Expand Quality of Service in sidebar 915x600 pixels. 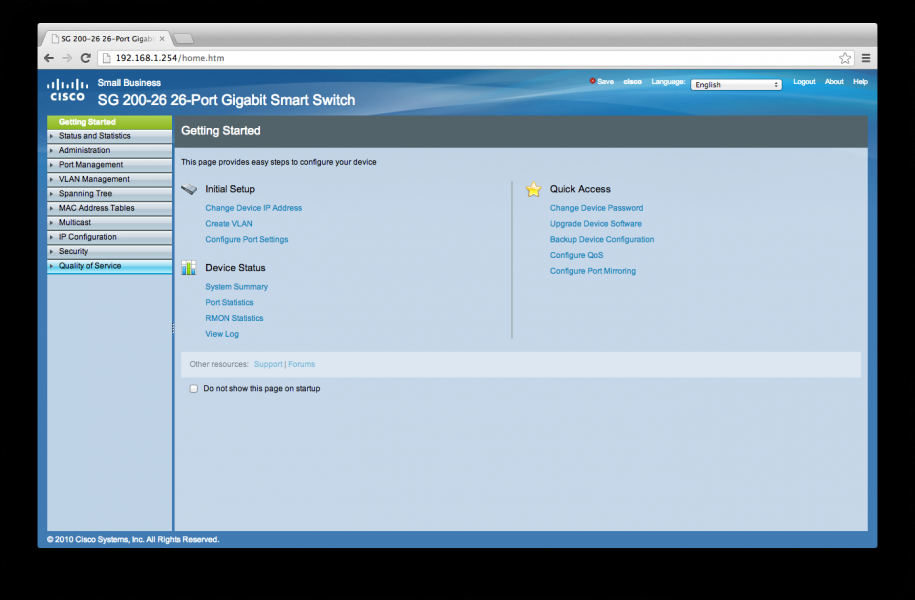pos(90,266)
